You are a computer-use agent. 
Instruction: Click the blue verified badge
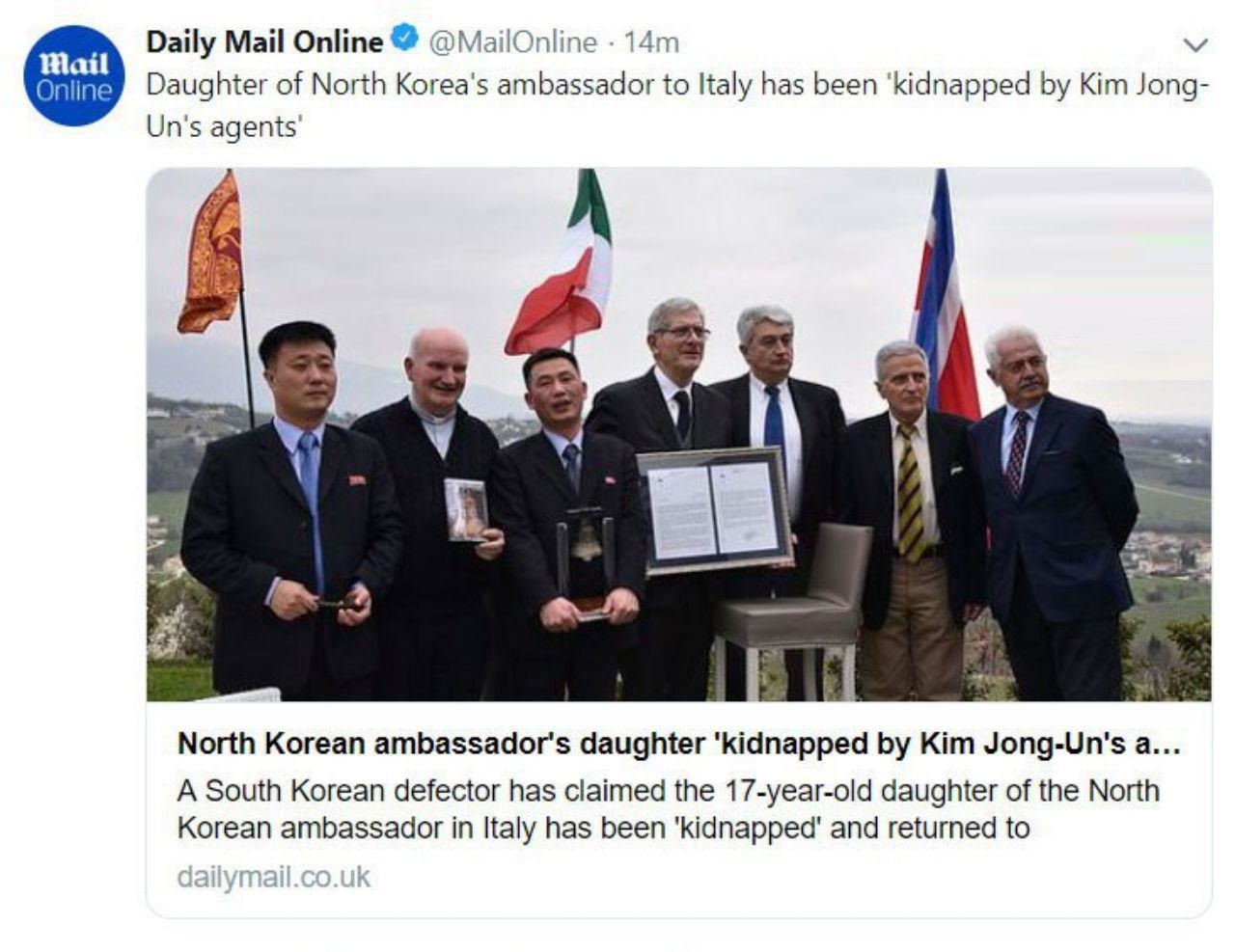pos(404,41)
